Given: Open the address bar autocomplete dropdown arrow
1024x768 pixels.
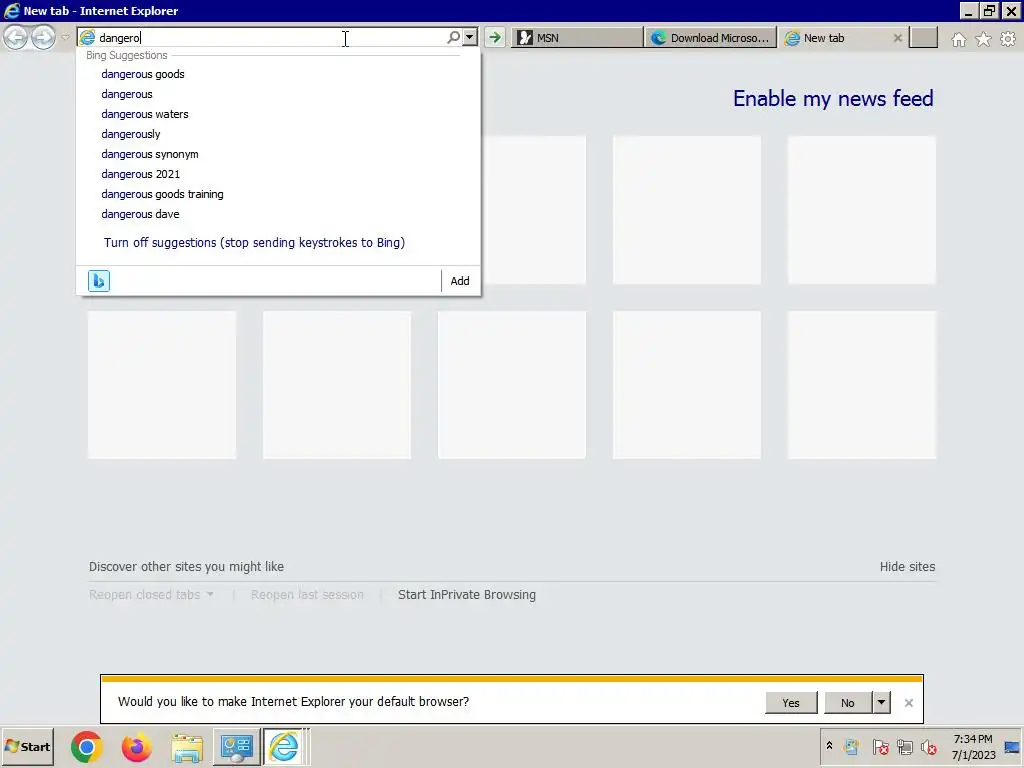Looking at the screenshot, I should coord(470,37).
